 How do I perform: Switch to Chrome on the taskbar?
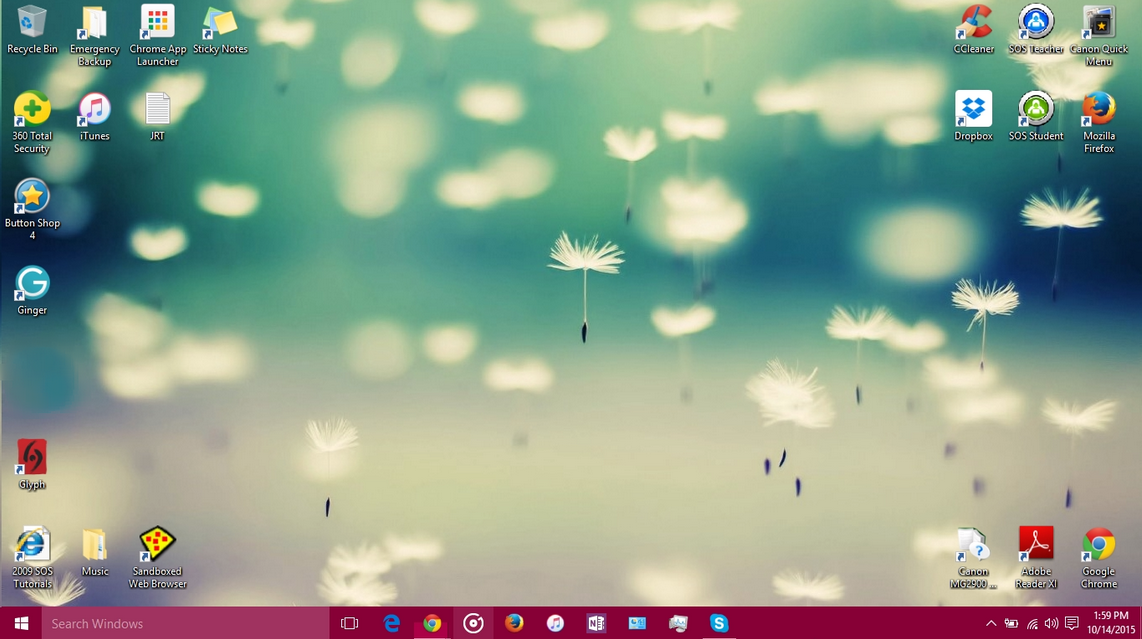pos(432,624)
